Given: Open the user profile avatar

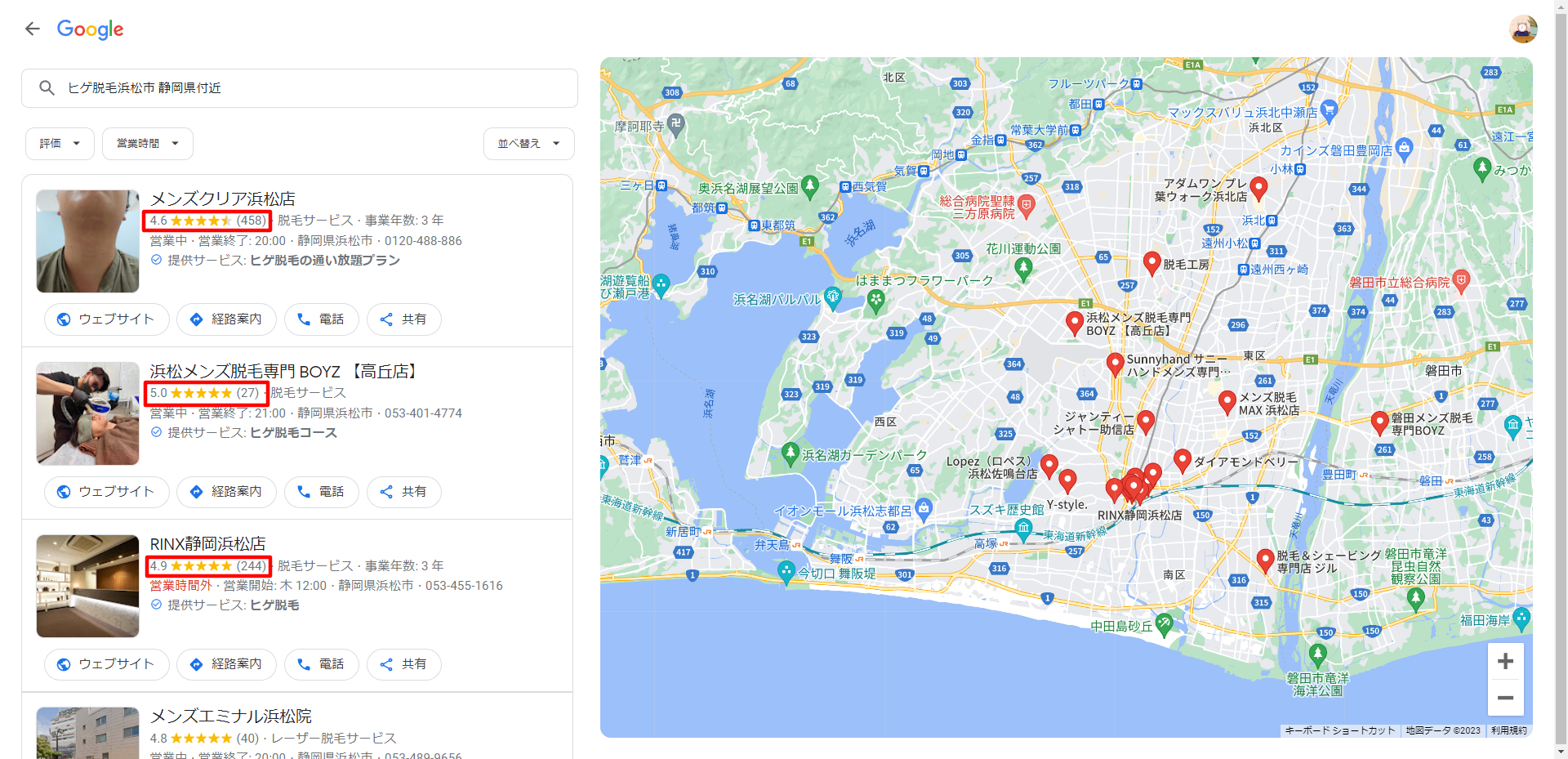Looking at the screenshot, I should [1522, 29].
